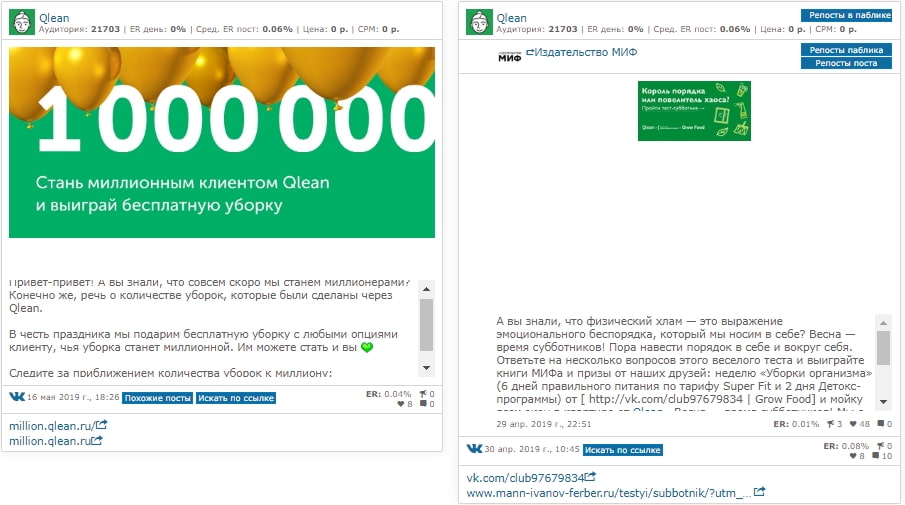The height and width of the screenshot is (505, 905).
Task: Open the www.mann-ivanov-ferber.ru subbotnik link
Action: (x=608, y=493)
